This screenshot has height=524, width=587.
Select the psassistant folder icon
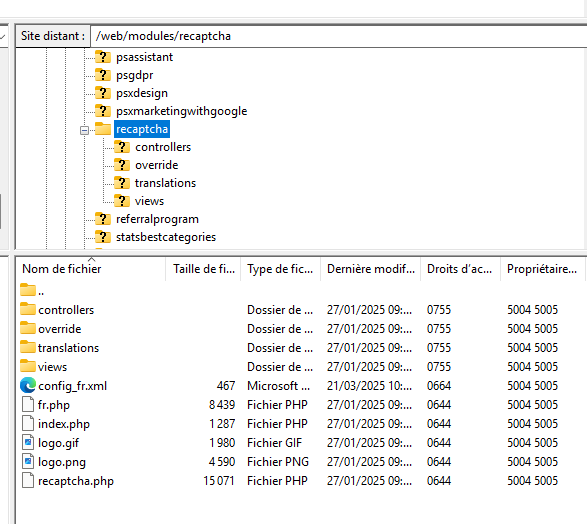point(103,57)
